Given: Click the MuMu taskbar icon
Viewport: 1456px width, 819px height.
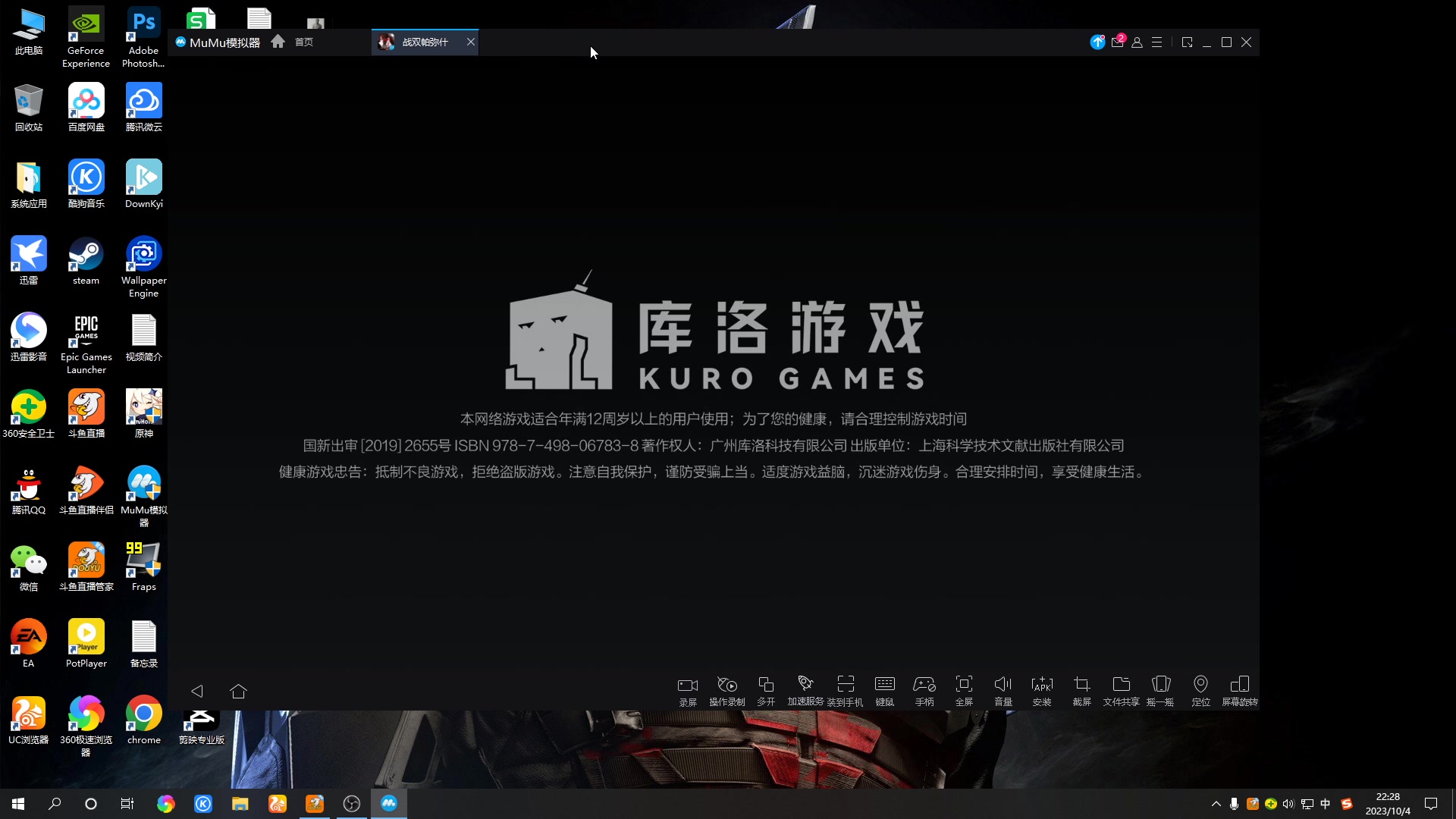Looking at the screenshot, I should click(389, 804).
